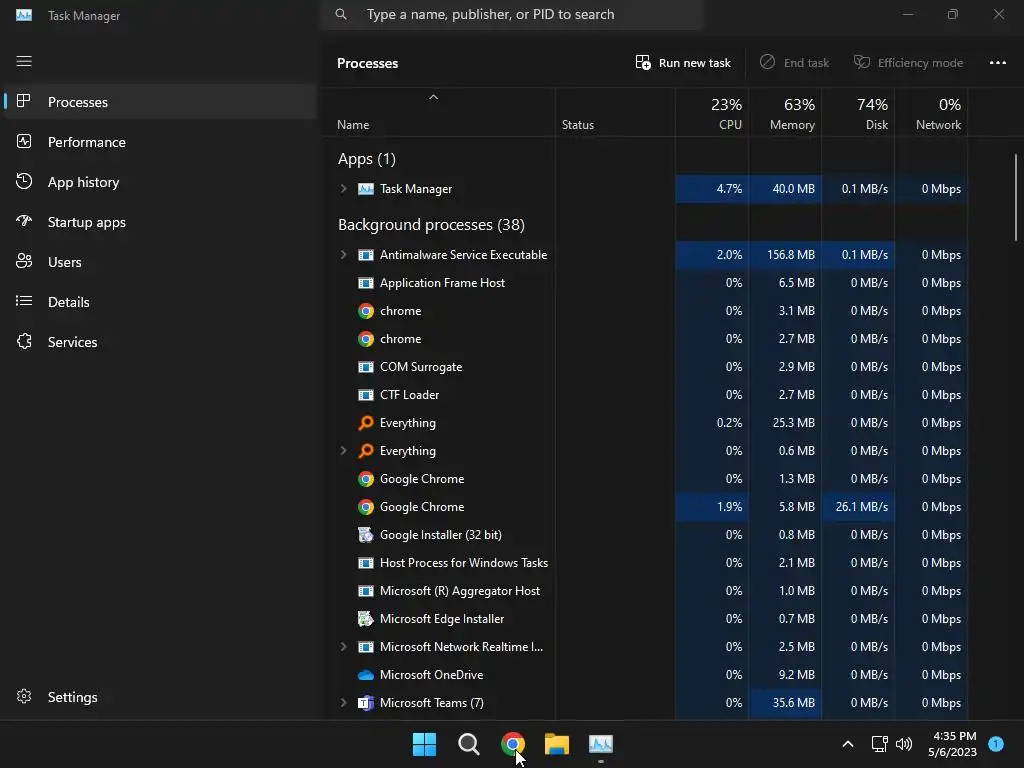The height and width of the screenshot is (768, 1024).
Task: Open File Explorer from the taskbar
Action: pyautogui.click(x=556, y=744)
